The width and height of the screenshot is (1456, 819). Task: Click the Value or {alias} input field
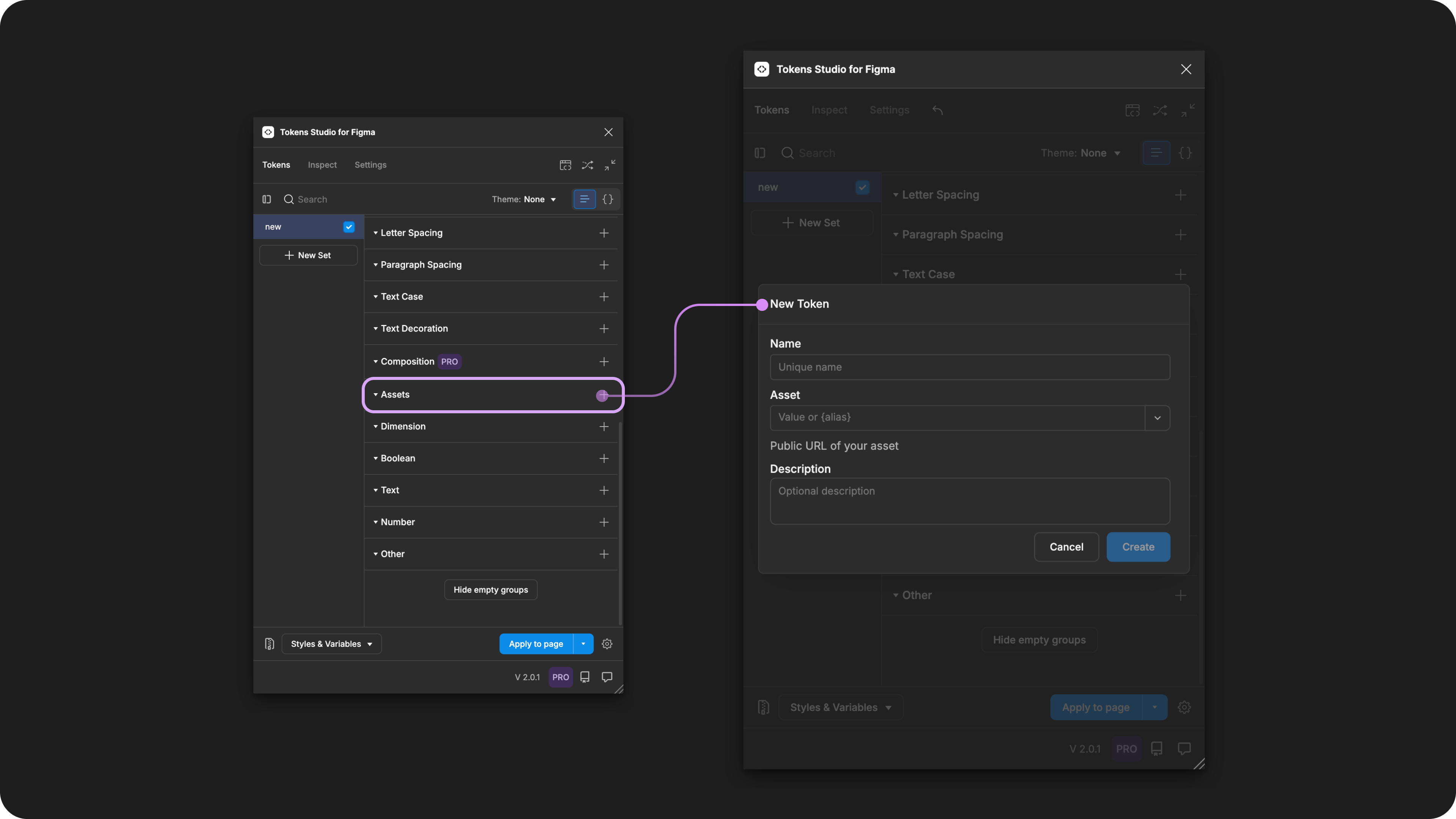tap(957, 418)
